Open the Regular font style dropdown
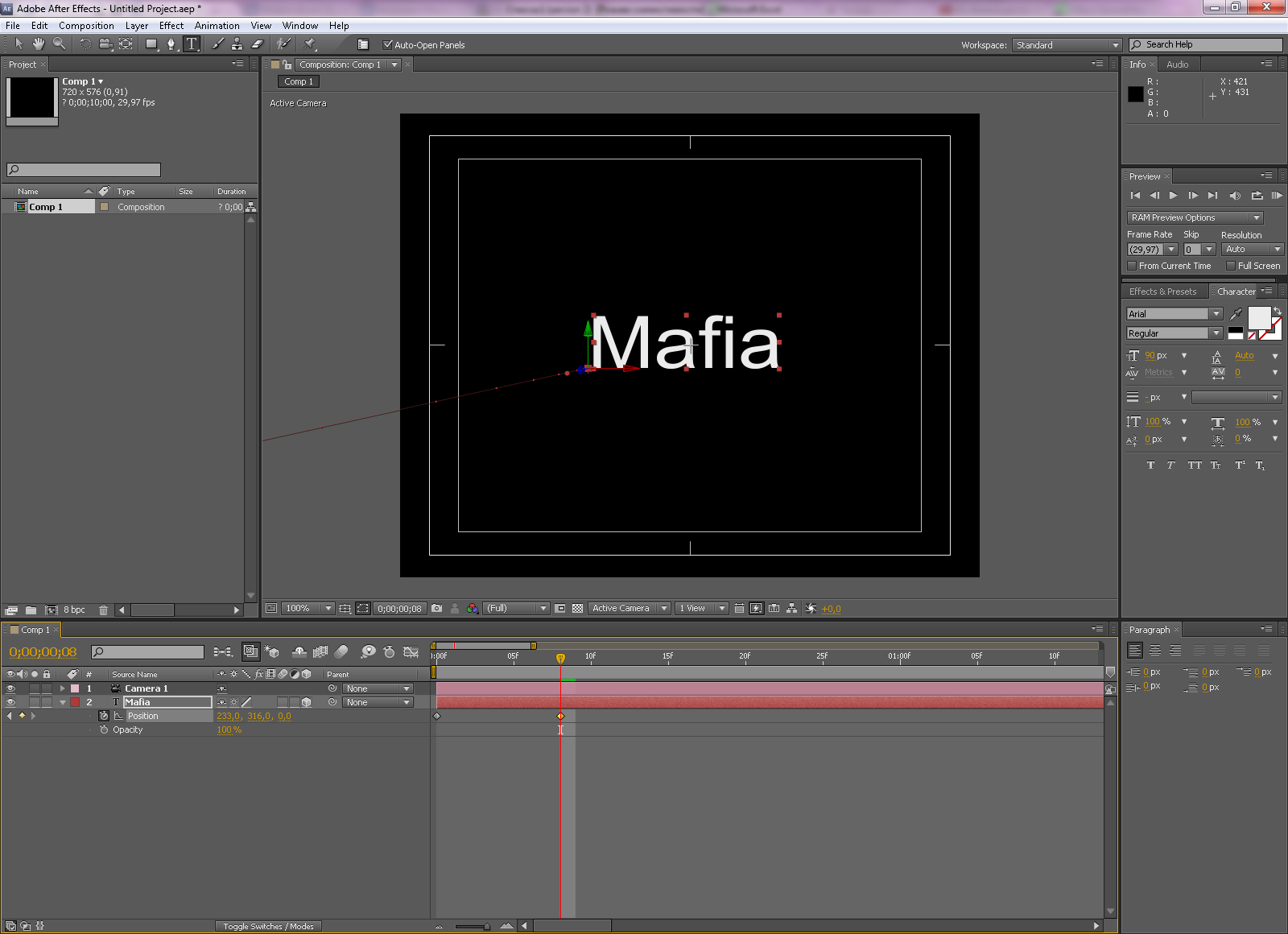Screen dimensions: 1288x934 [1174, 333]
